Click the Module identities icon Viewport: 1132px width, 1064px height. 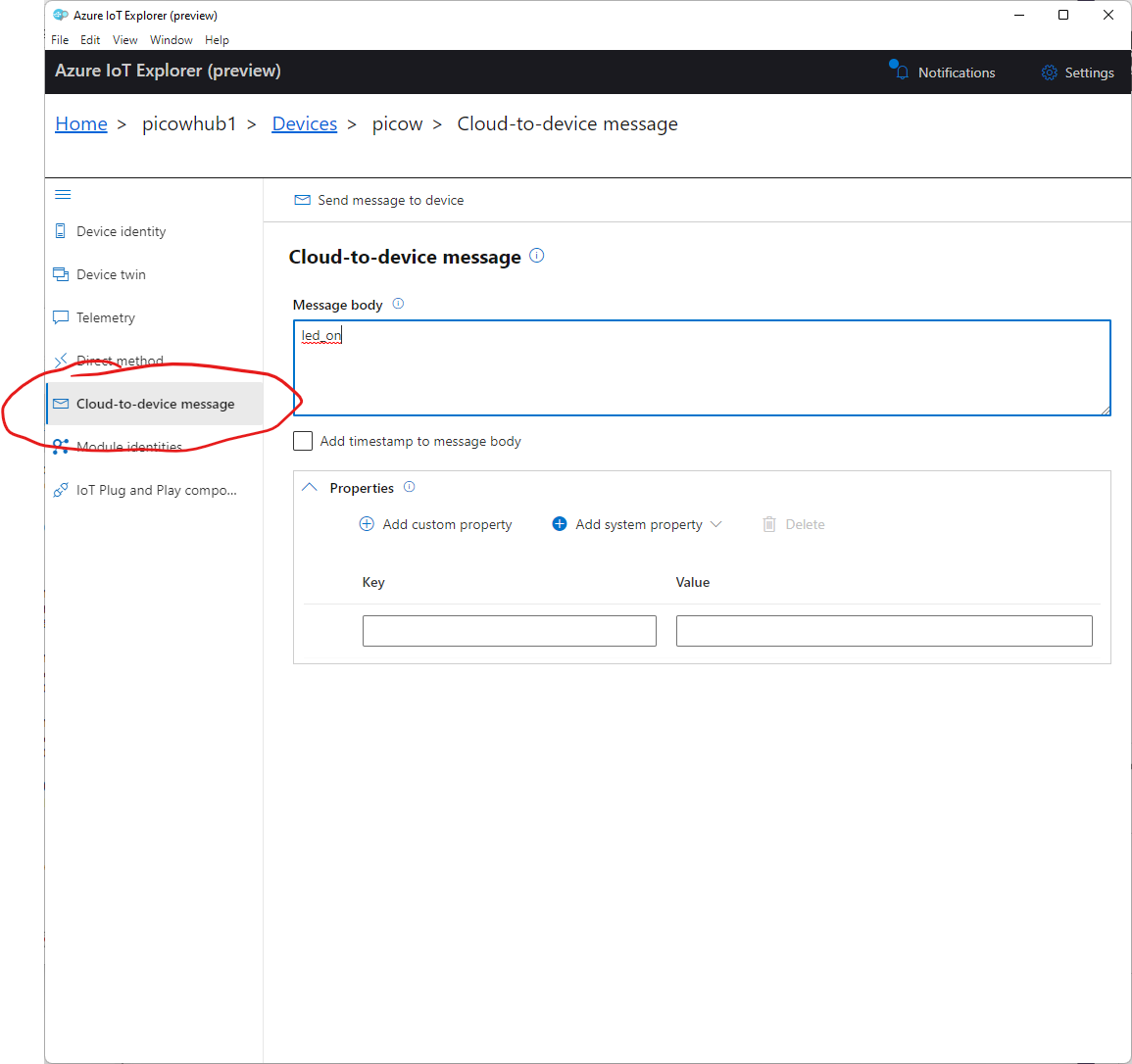61,447
